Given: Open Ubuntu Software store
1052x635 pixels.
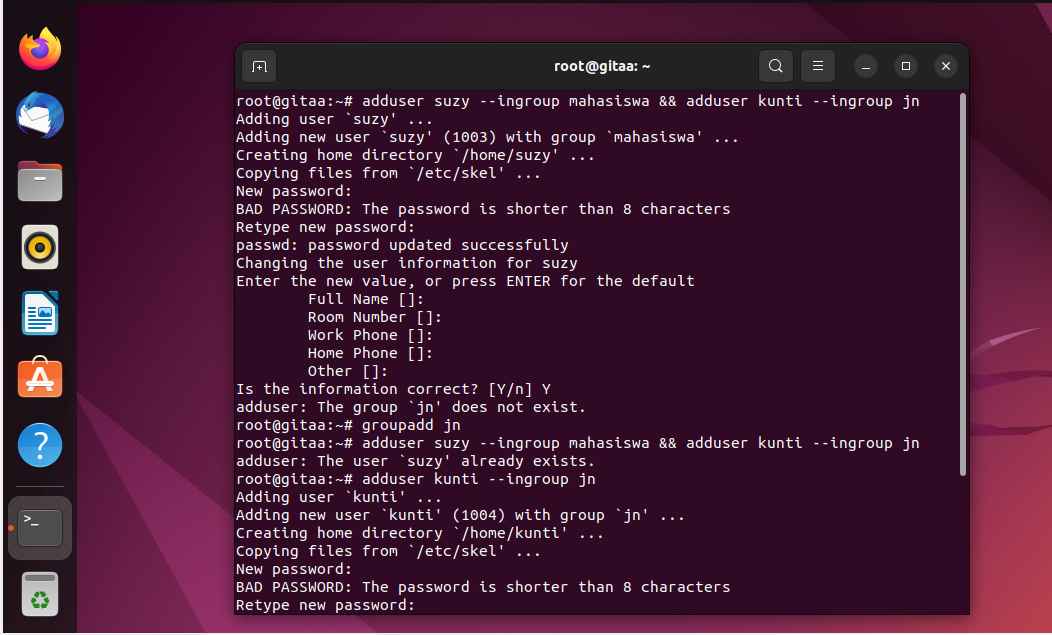Looking at the screenshot, I should pyautogui.click(x=40, y=378).
